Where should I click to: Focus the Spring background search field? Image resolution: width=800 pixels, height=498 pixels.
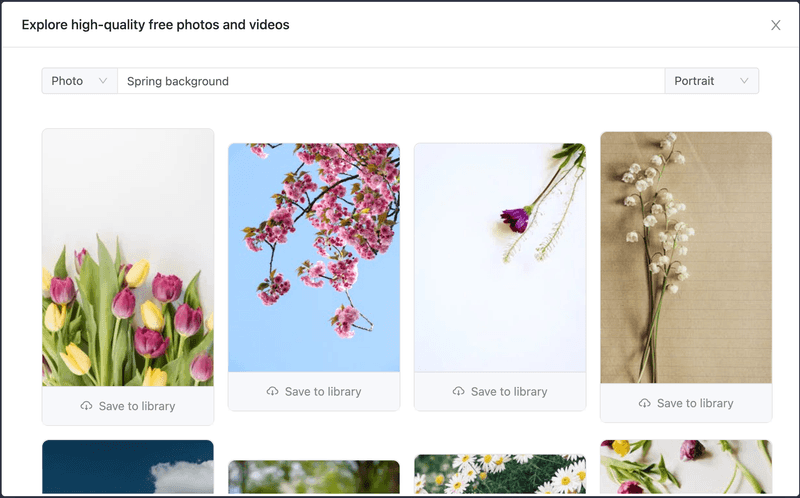point(390,81)
